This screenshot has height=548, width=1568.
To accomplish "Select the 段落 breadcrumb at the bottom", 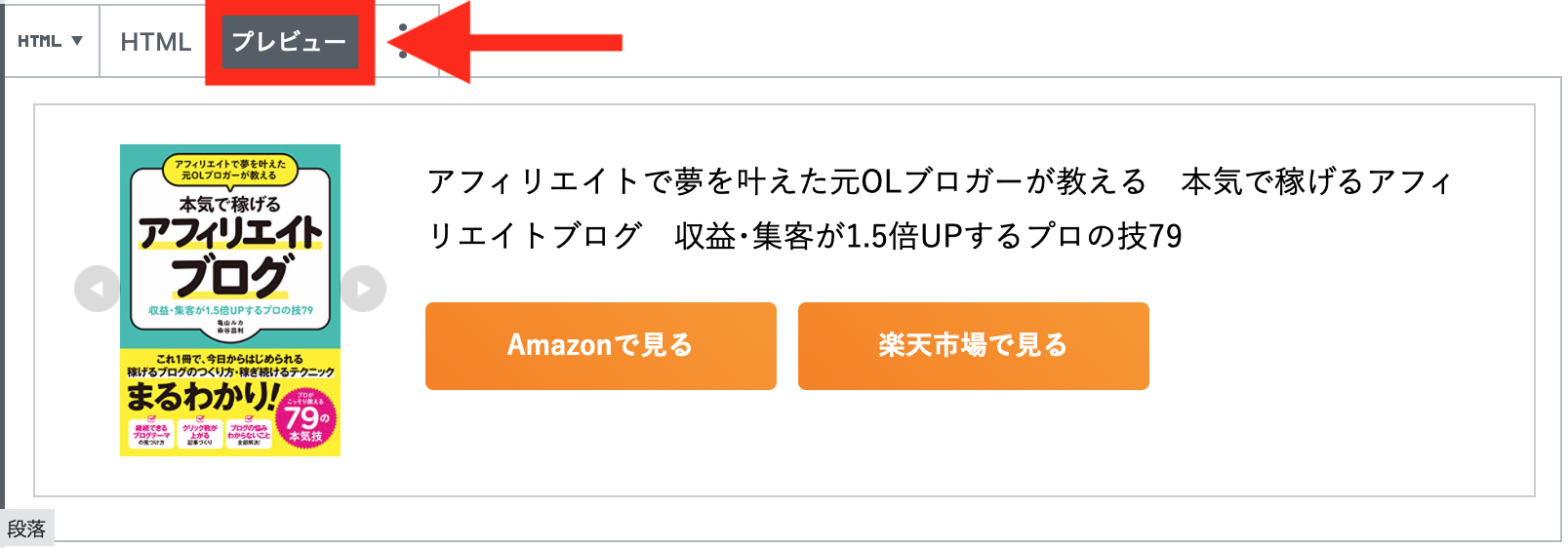I will point(26,528).
